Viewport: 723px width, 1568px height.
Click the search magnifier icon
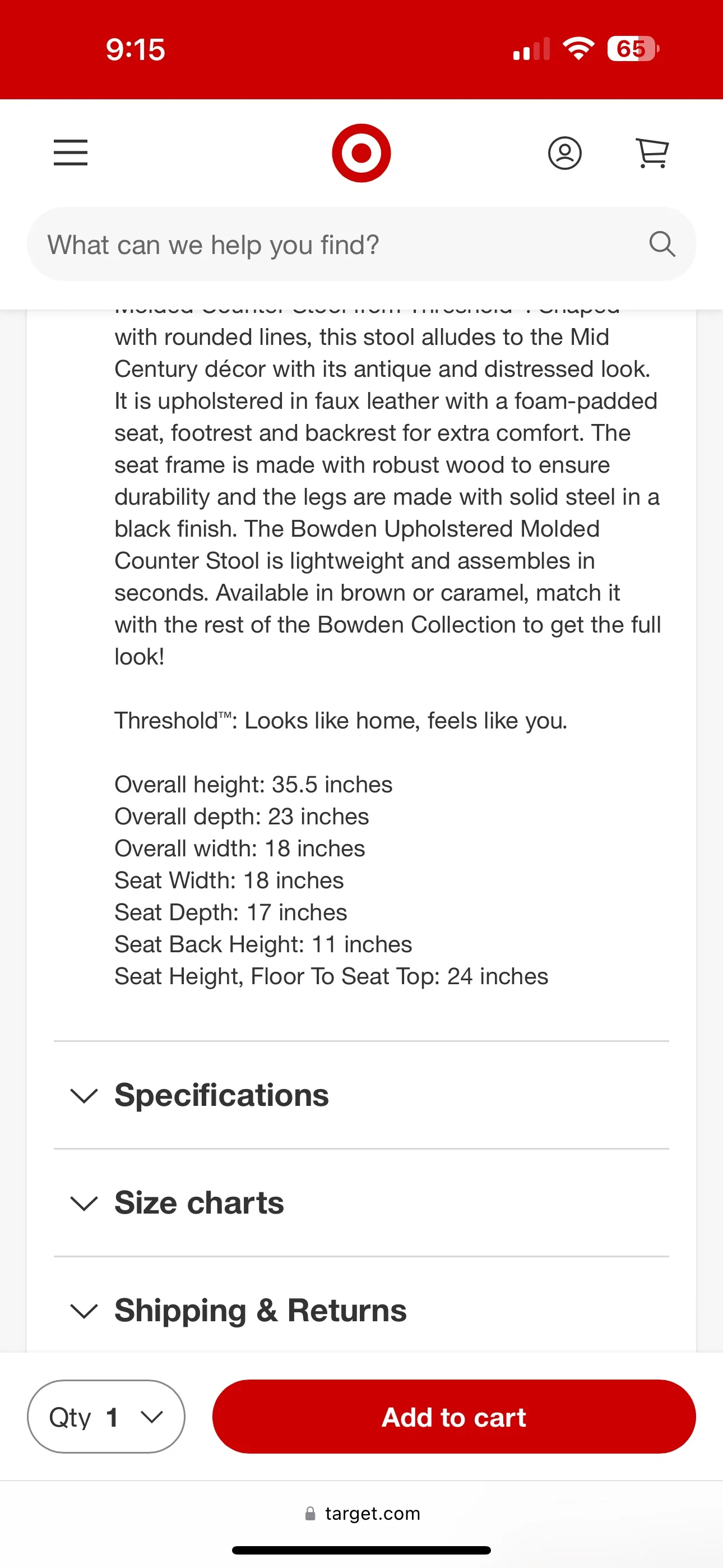coord(662,244)
